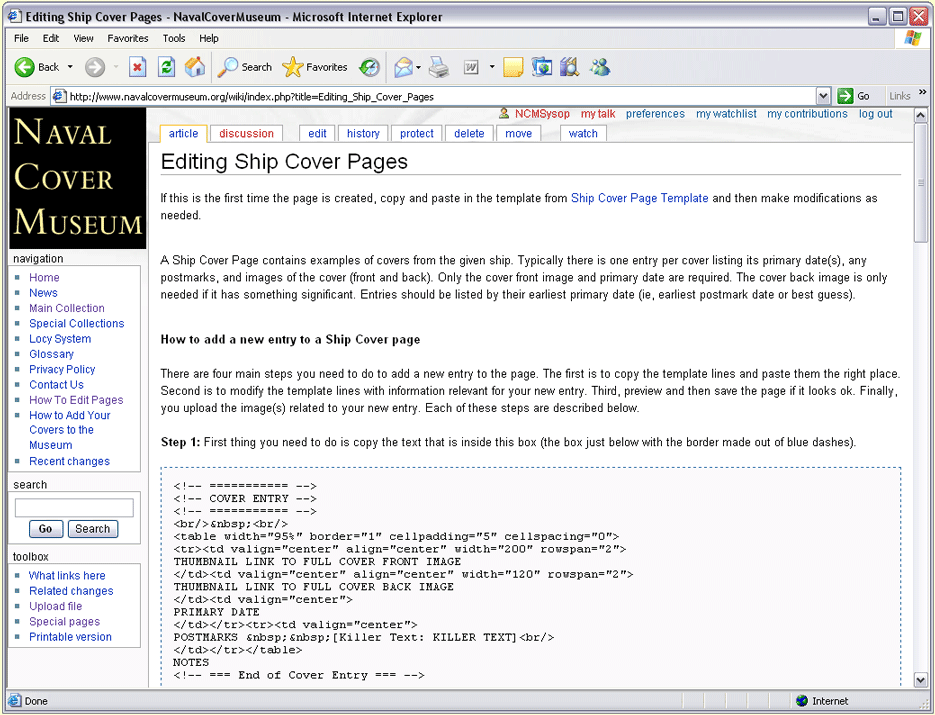Click the Mail envelope toolbar icon
This screenshot has height=715, width=935.
pyautogui.click(x=403, y=67)
